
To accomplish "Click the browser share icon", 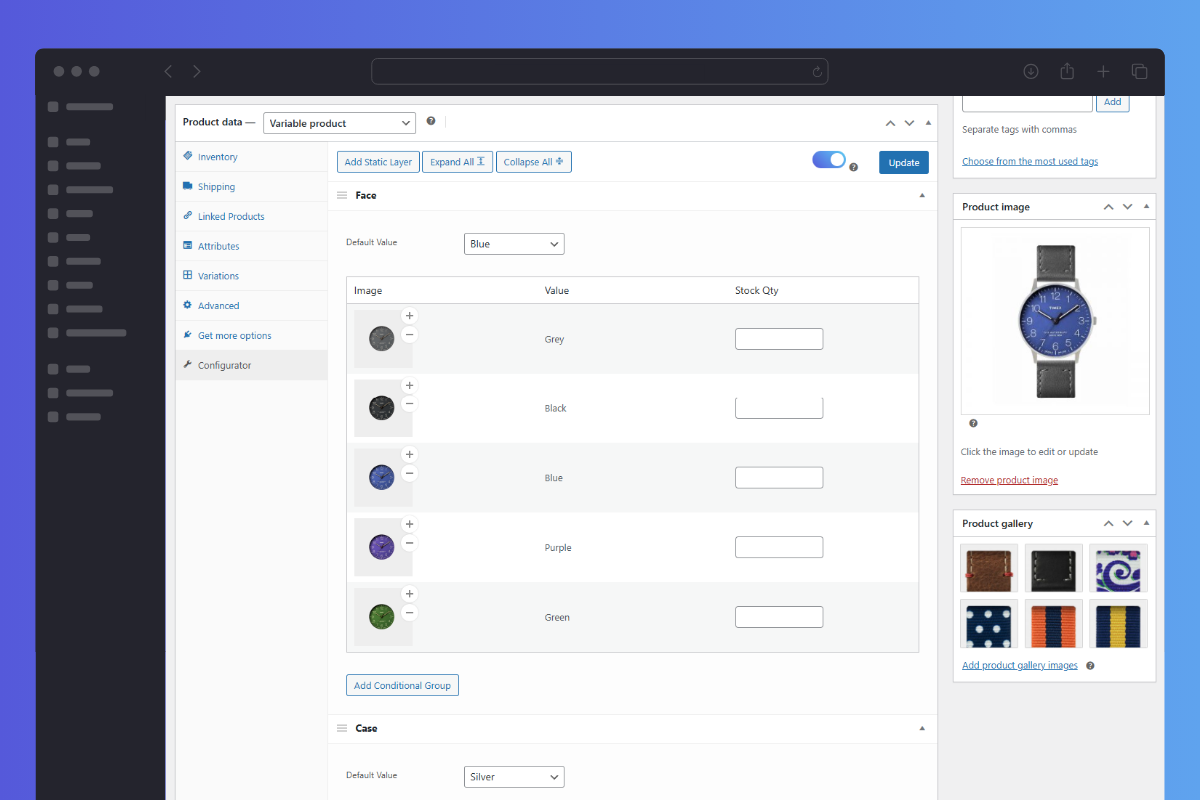I will (x=1067, y=72).
